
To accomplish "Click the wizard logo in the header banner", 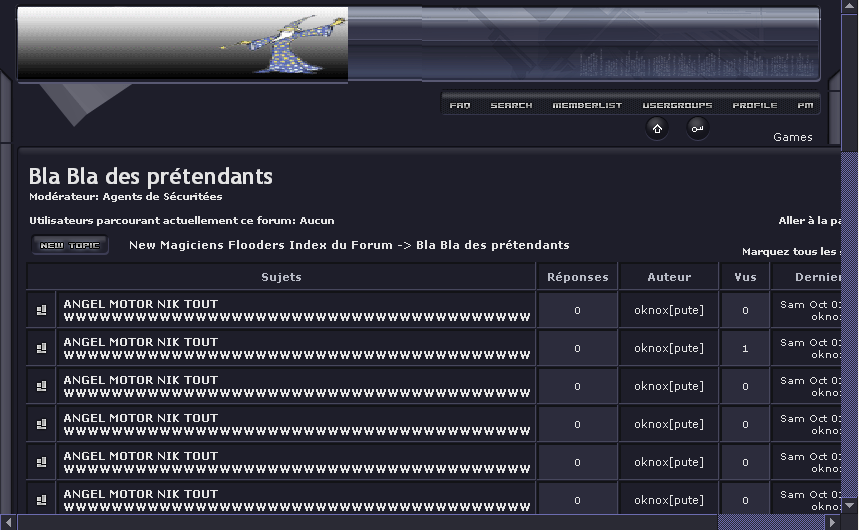I will (x=283, y=43).
